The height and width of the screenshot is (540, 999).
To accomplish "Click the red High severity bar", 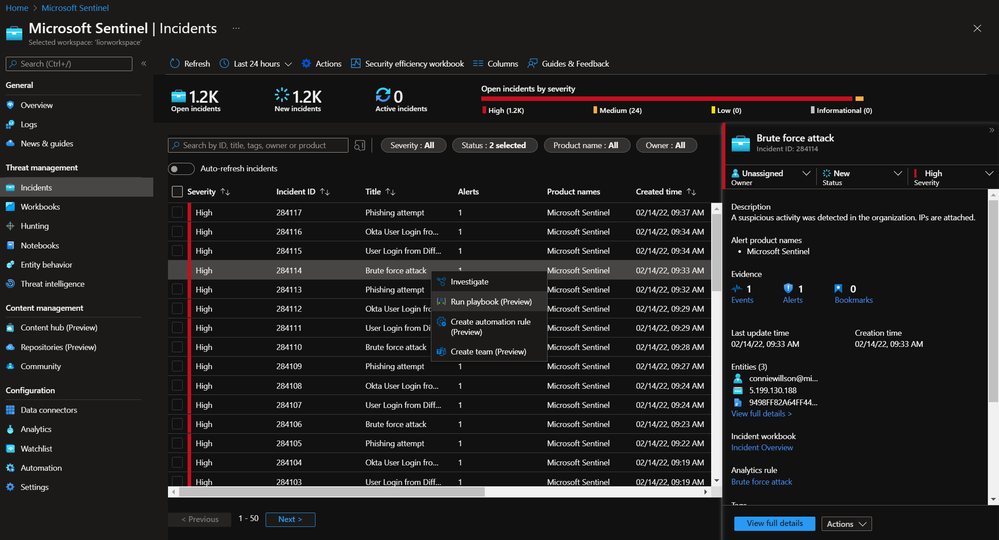I will point(666,99).
